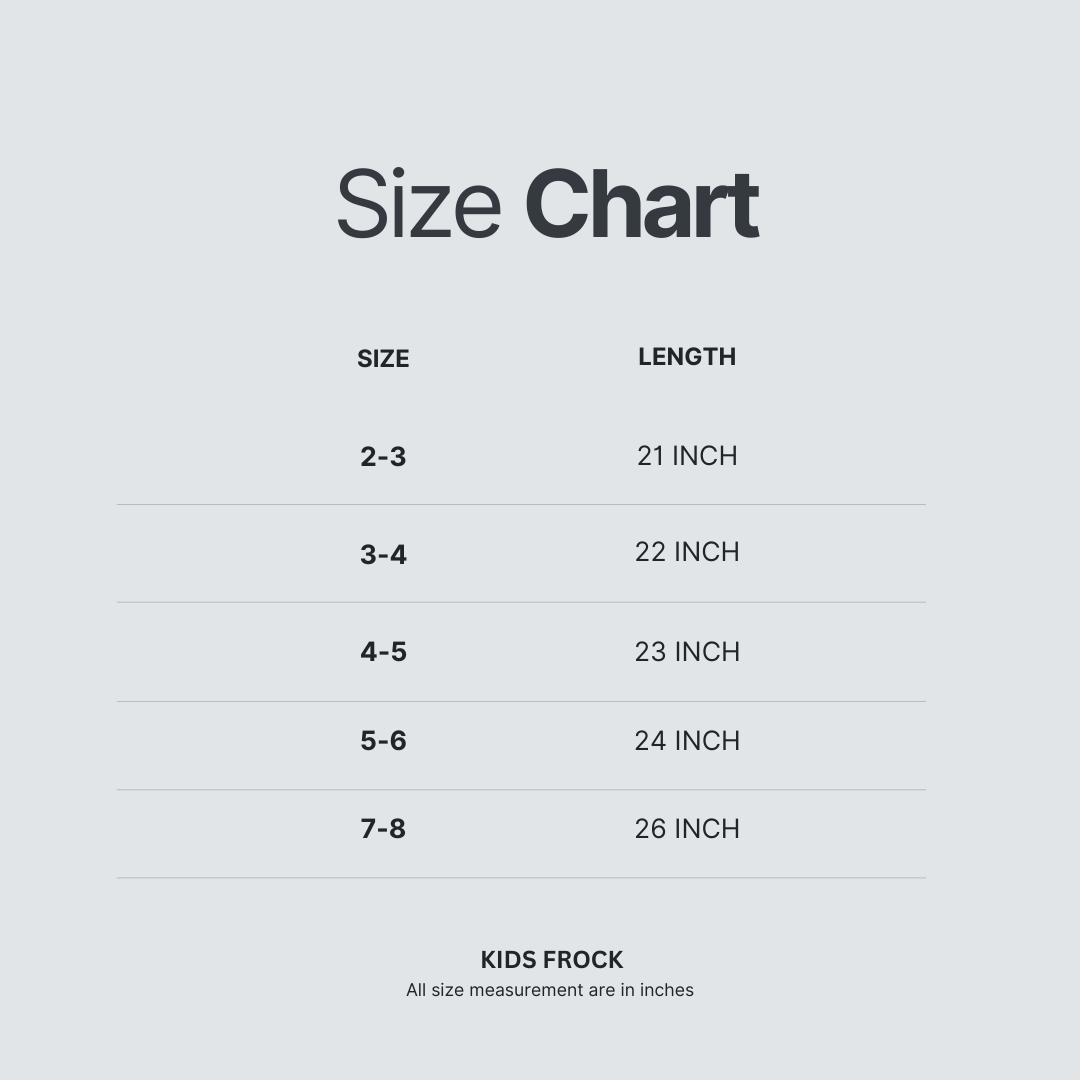Screen dimensions: 1080x1080
Task: Click the "All size measurement are in inches" note
Action: (550, 990)
